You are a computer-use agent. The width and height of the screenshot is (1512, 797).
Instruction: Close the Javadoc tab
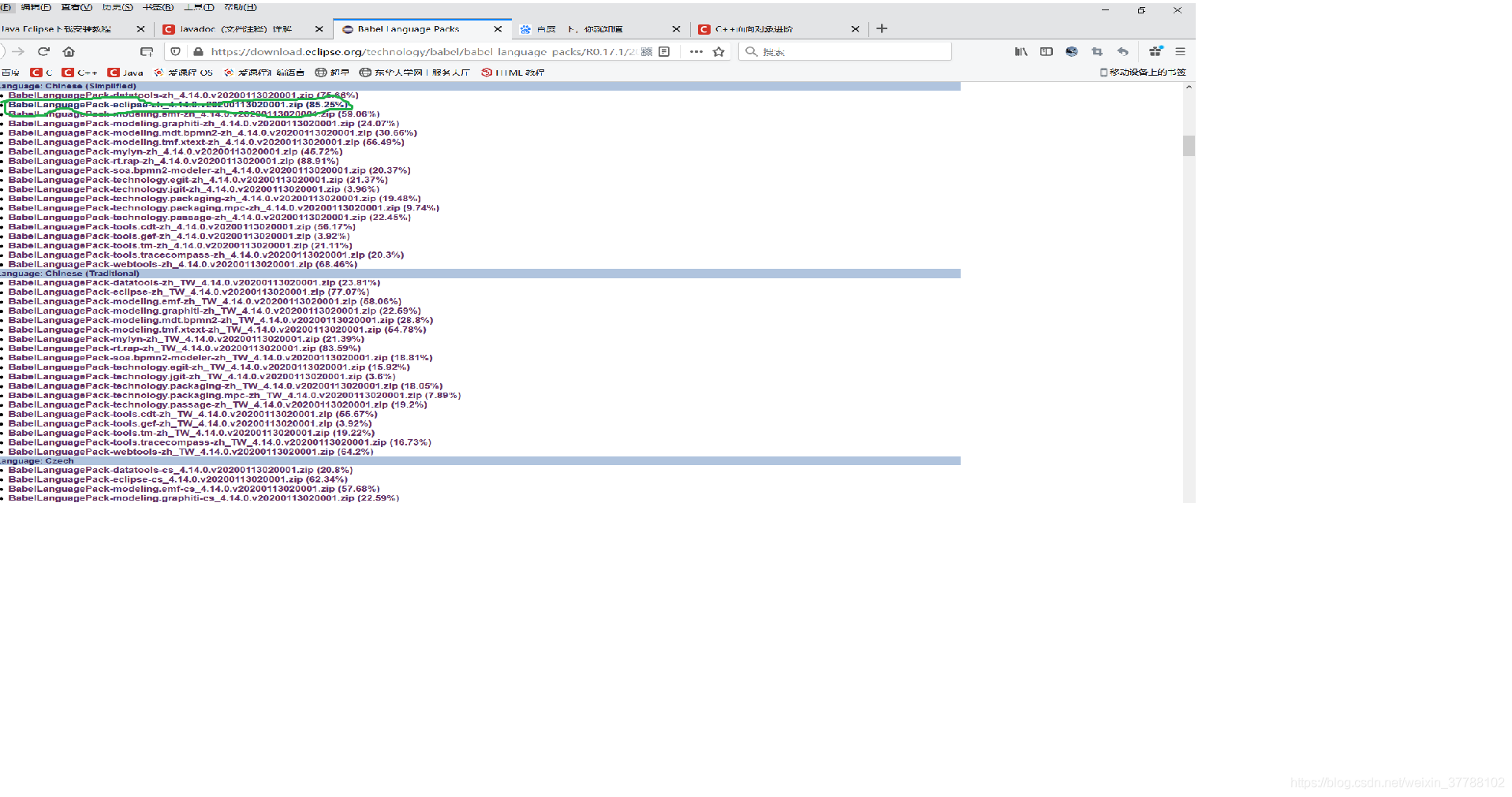tap(319, 29)
